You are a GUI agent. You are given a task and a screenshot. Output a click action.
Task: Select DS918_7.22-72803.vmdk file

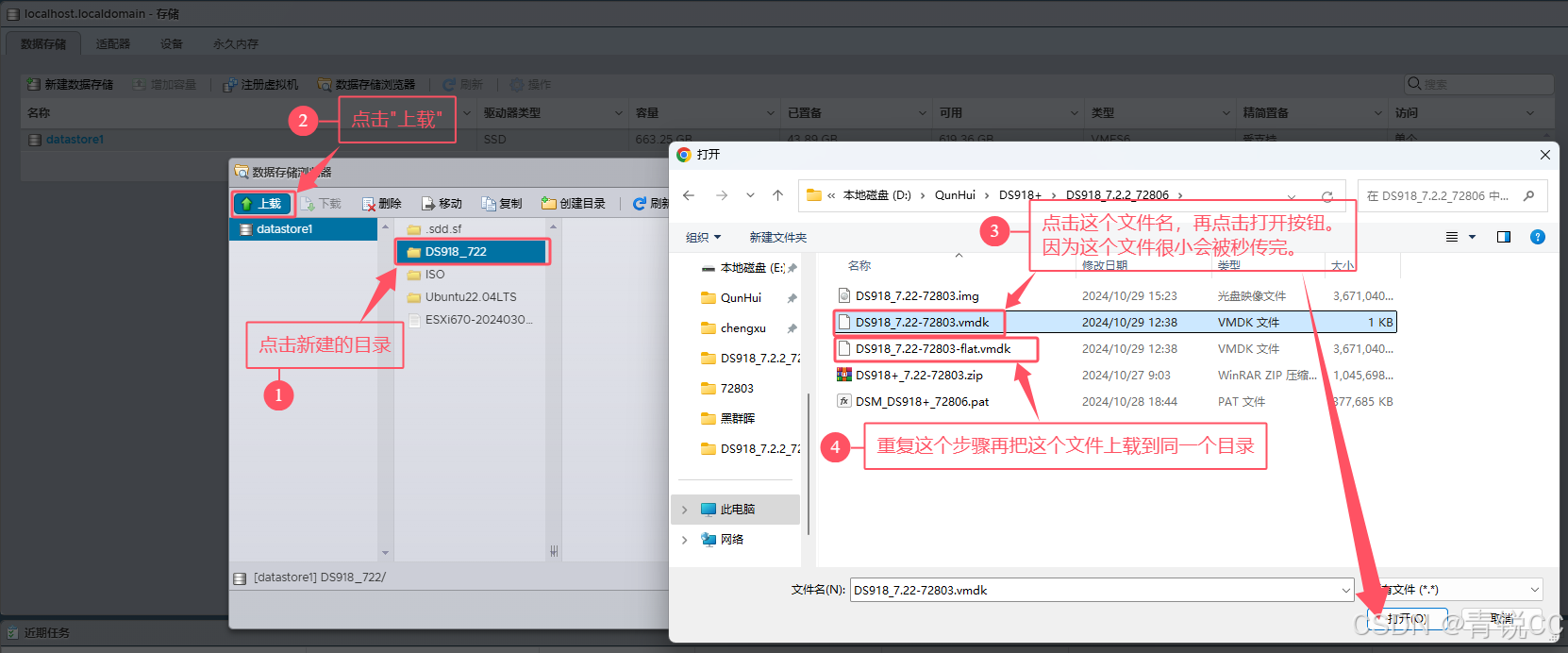pyautogui.click(x=1116, y=322)
